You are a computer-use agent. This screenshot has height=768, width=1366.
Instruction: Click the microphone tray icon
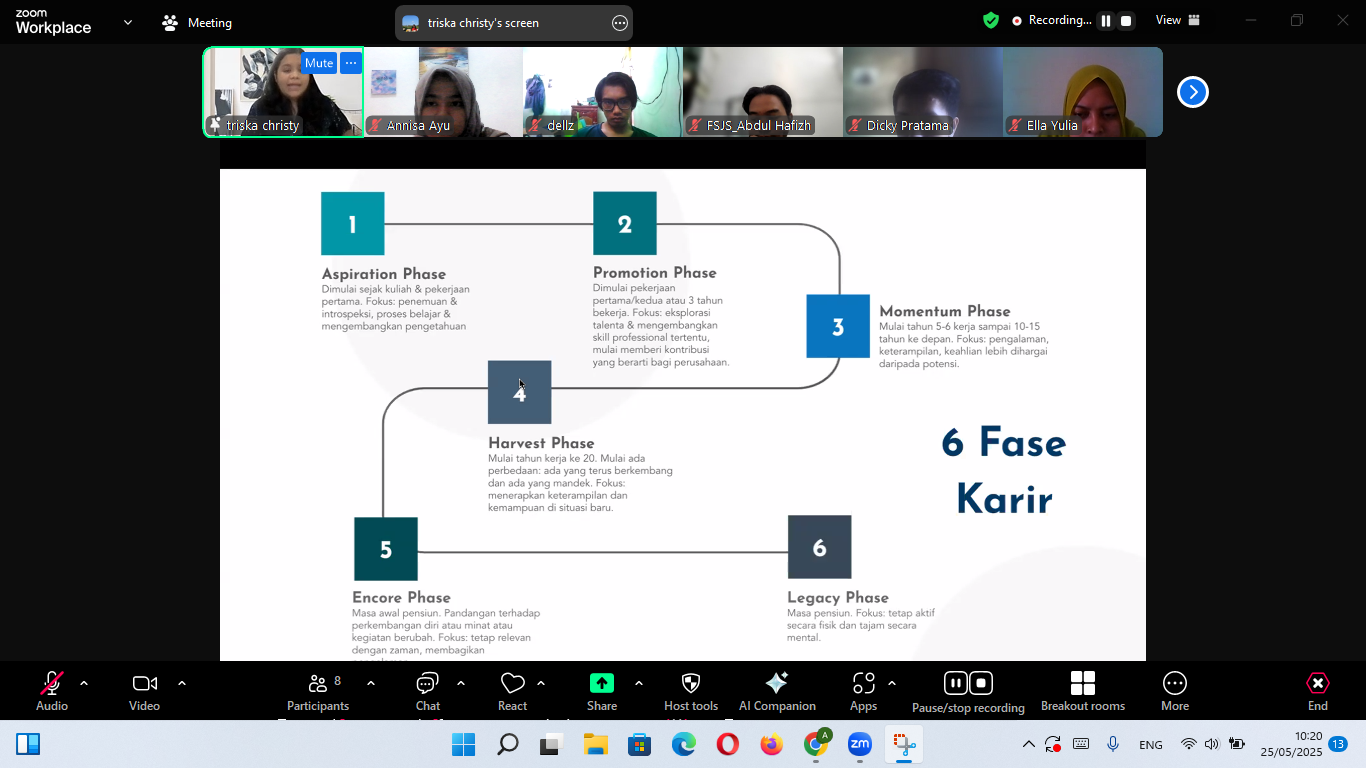[x=1113, y=744]
